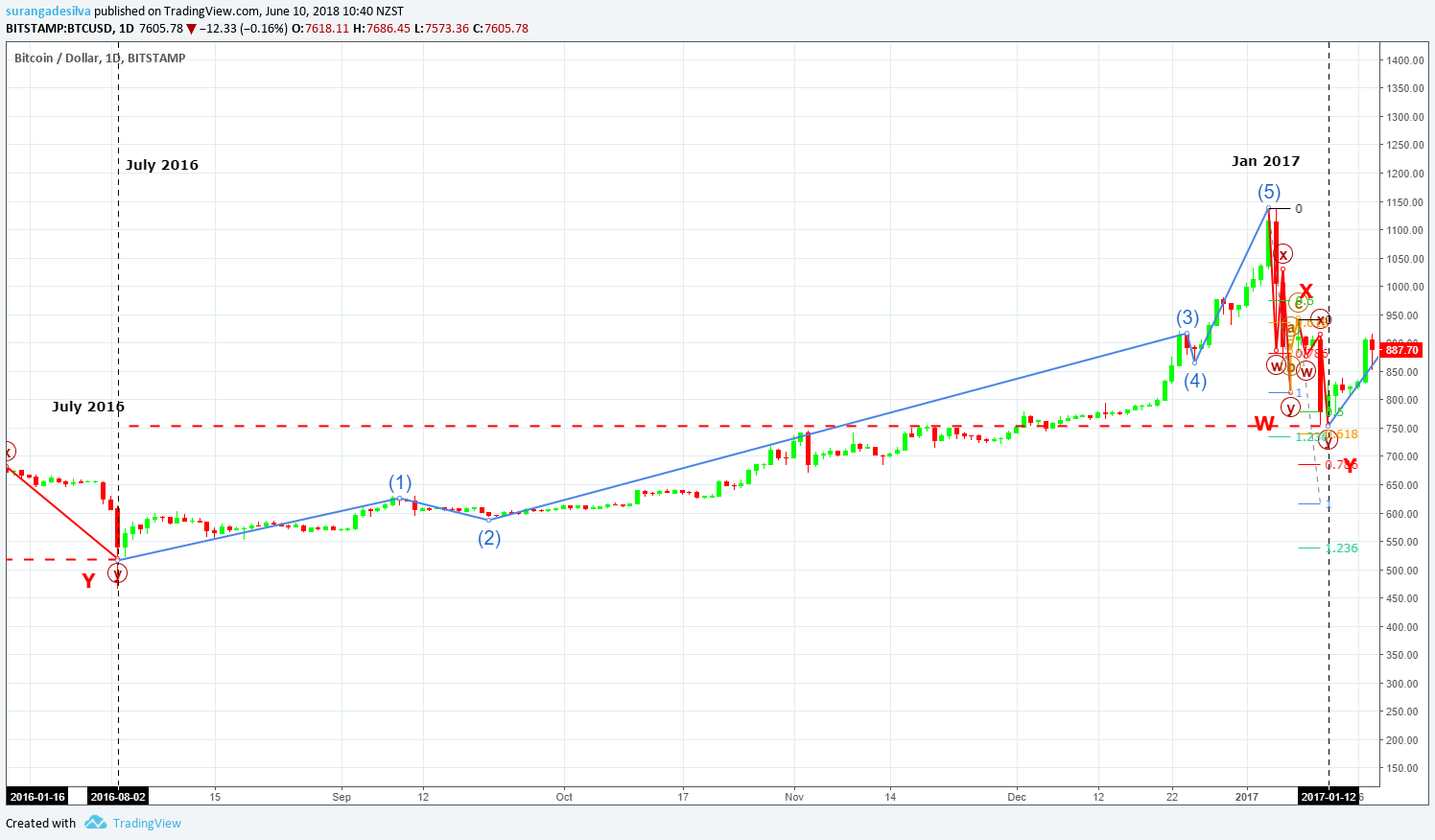
Task: Select the 2016-01-16 date marker on time axis
Action: click(x=37, y=797)
